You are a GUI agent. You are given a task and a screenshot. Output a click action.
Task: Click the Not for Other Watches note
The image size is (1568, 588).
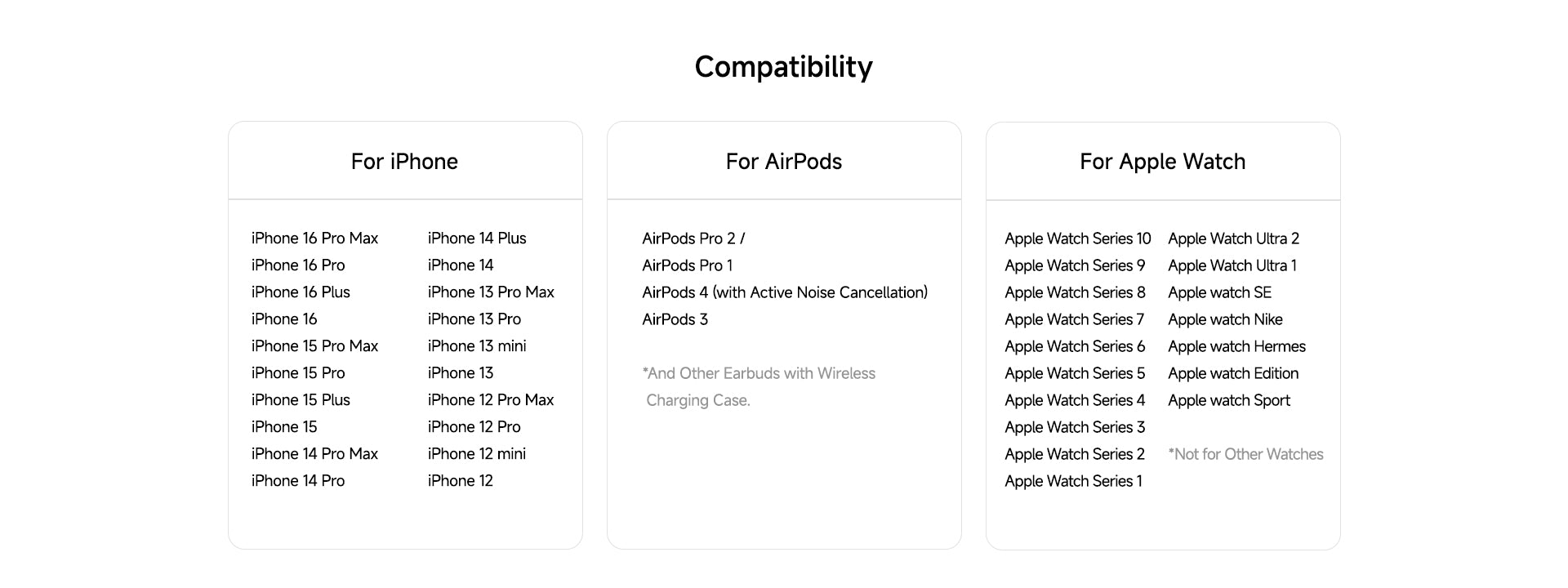[1246, 454]
